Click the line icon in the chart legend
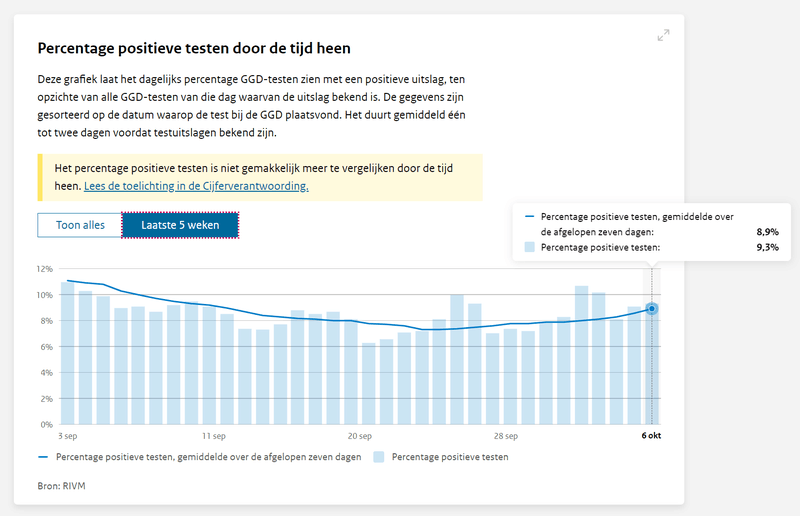 (43, 457)
